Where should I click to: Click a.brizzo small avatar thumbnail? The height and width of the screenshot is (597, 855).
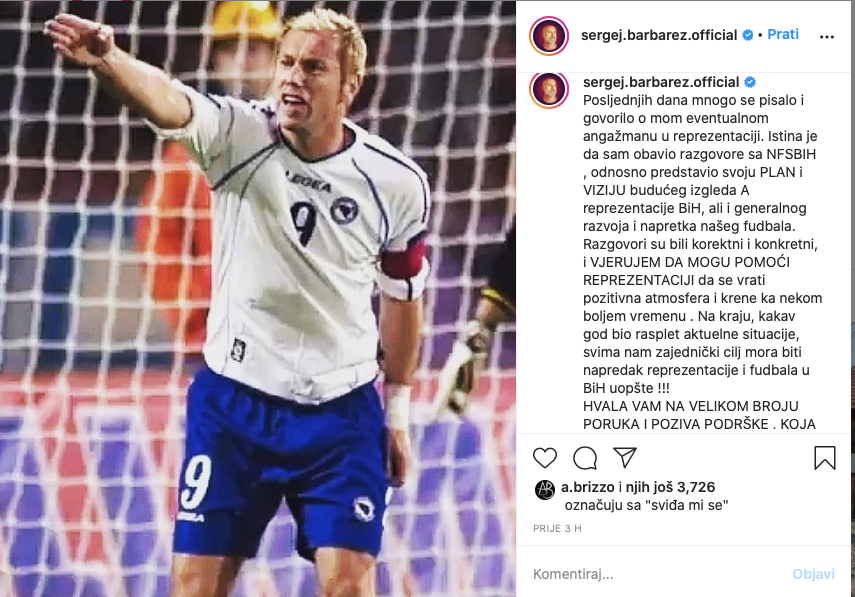pos(545,490)
